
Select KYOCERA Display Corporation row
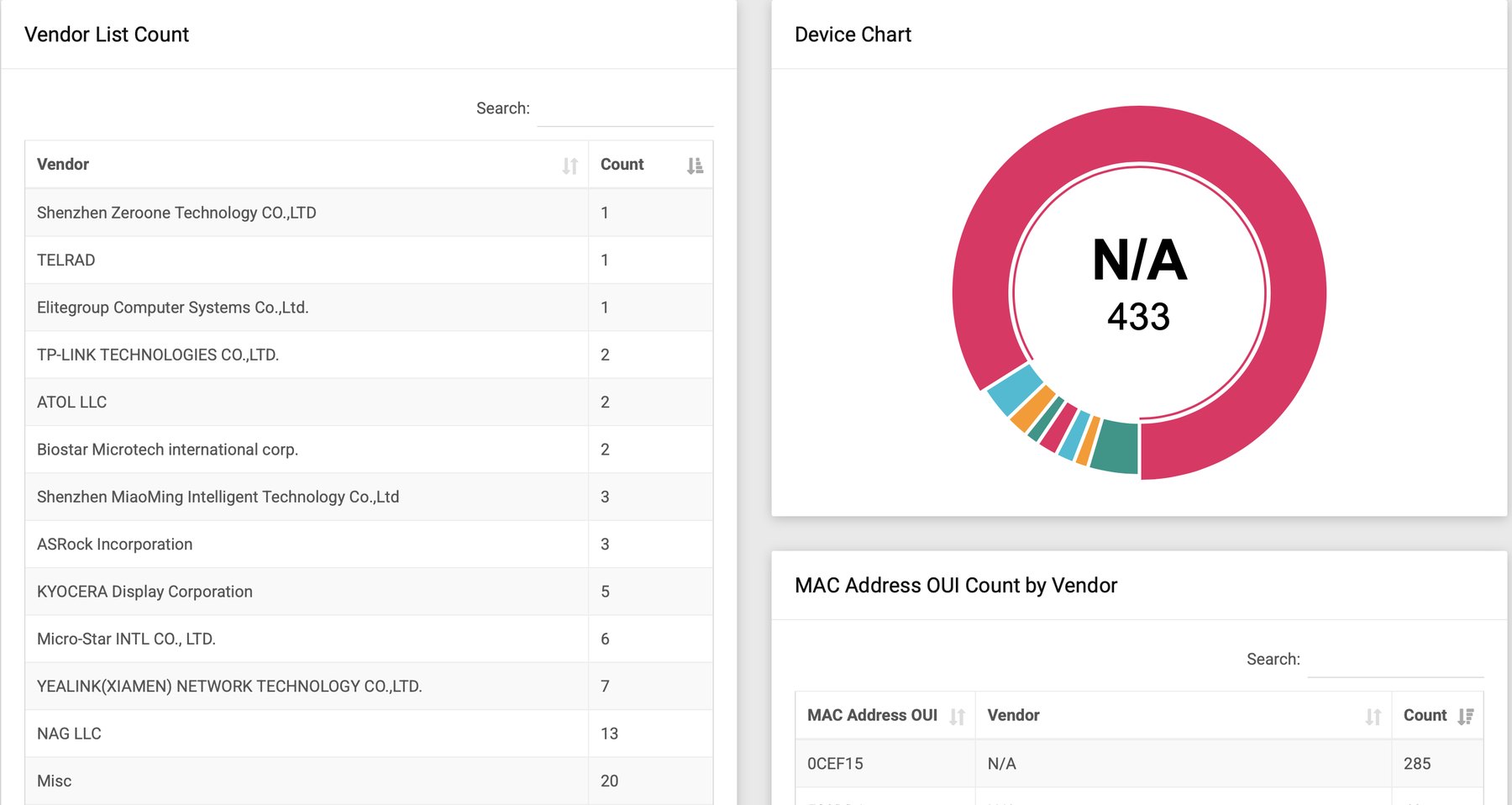[x=369, y=592]
